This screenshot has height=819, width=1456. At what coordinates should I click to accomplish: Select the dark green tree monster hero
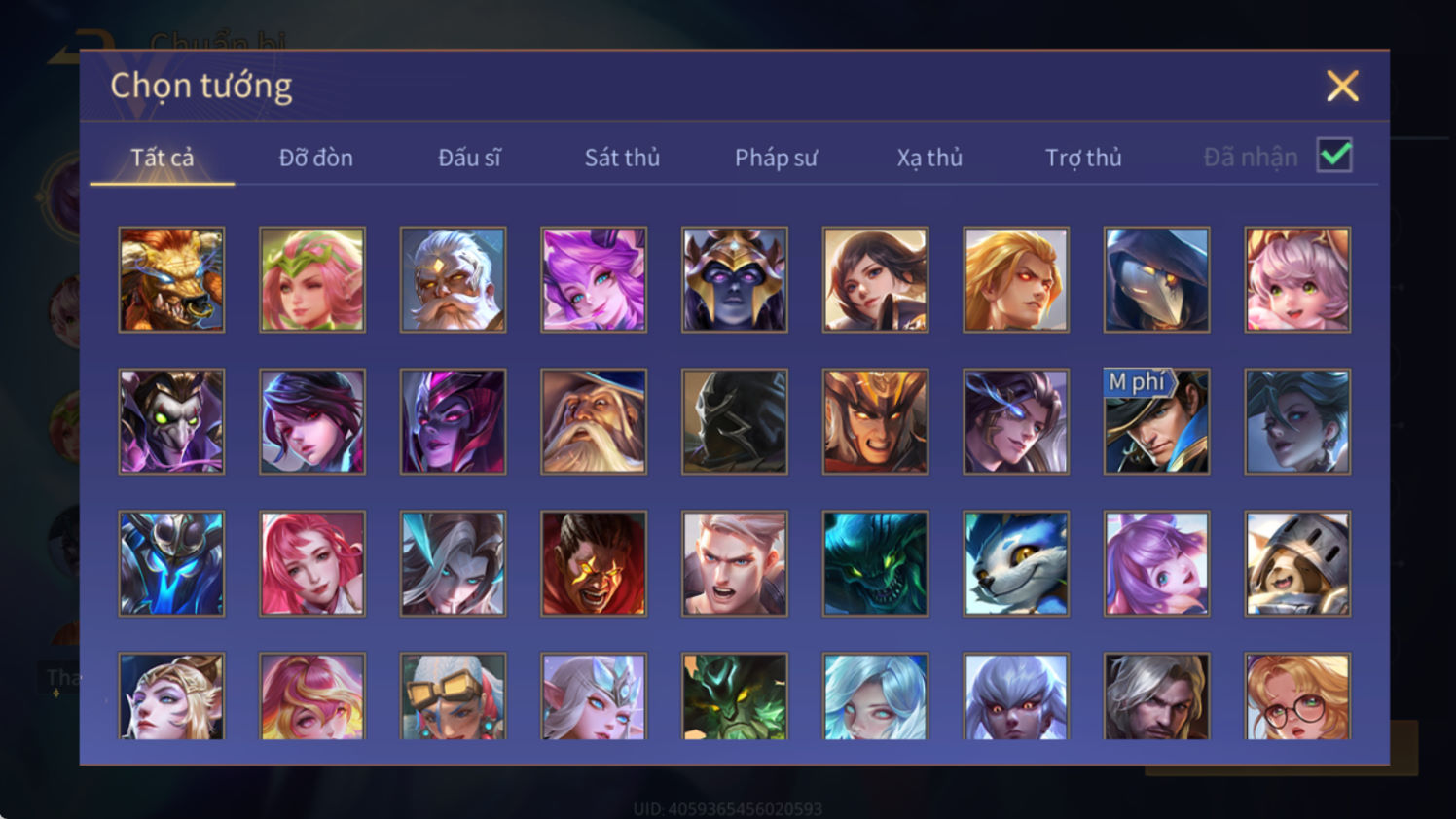pyautogui.click(x=735, y=696)
